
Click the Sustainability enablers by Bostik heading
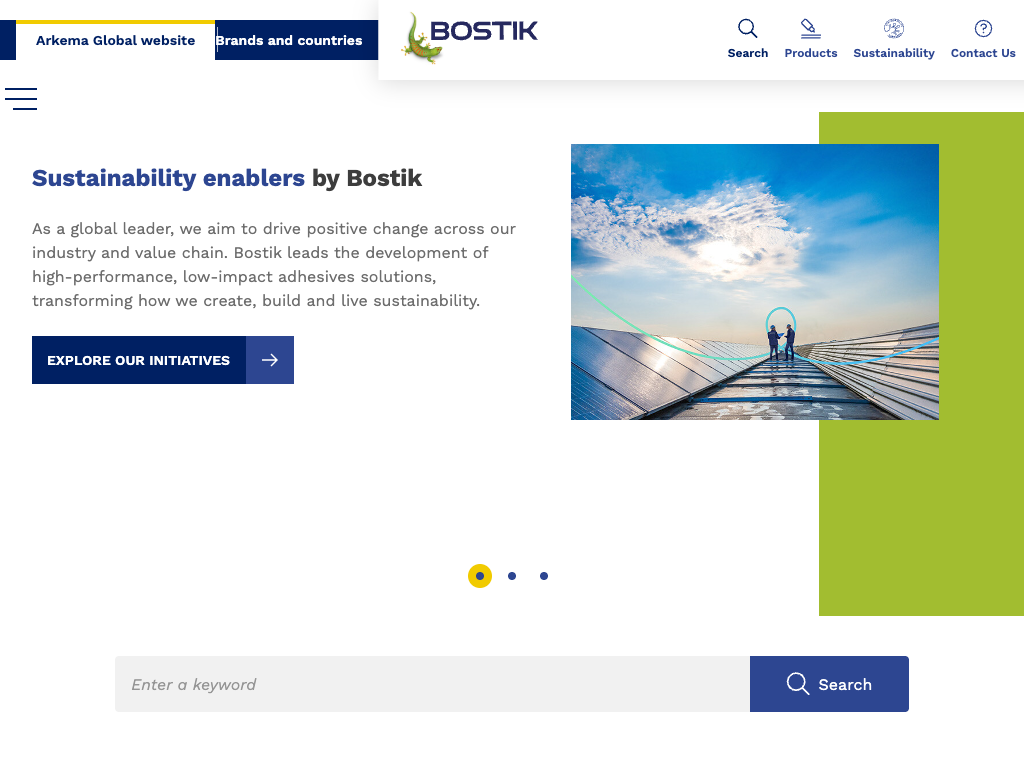pyautogui.click(x=227, y=178)
